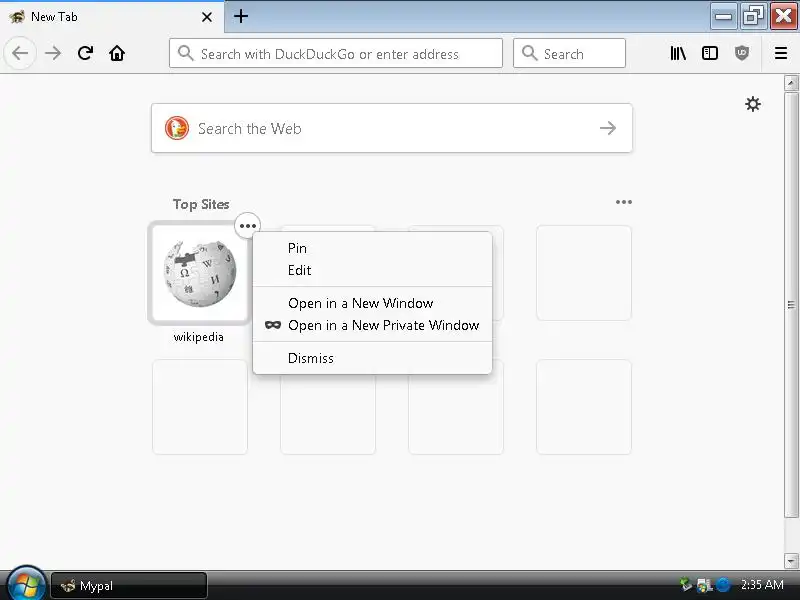Toggle the sidebar panel icon
This screenshot has height=600, width=800.
point(710,53)
